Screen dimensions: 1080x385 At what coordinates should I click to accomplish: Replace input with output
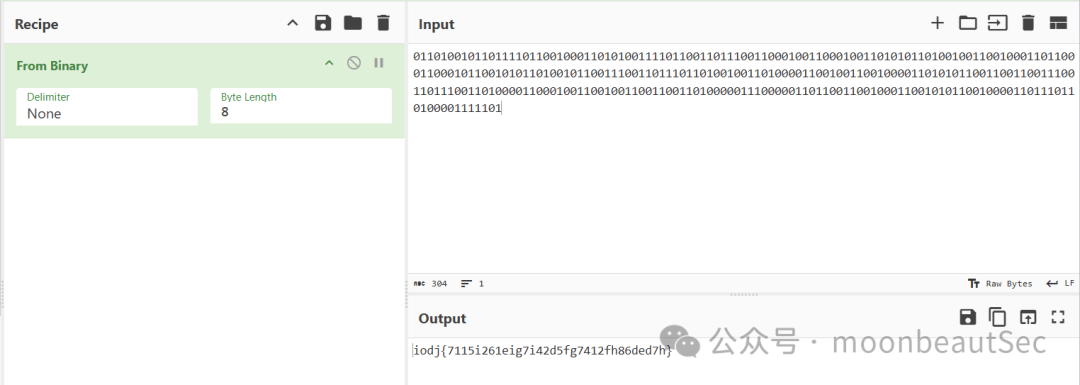click(1028, 317)
